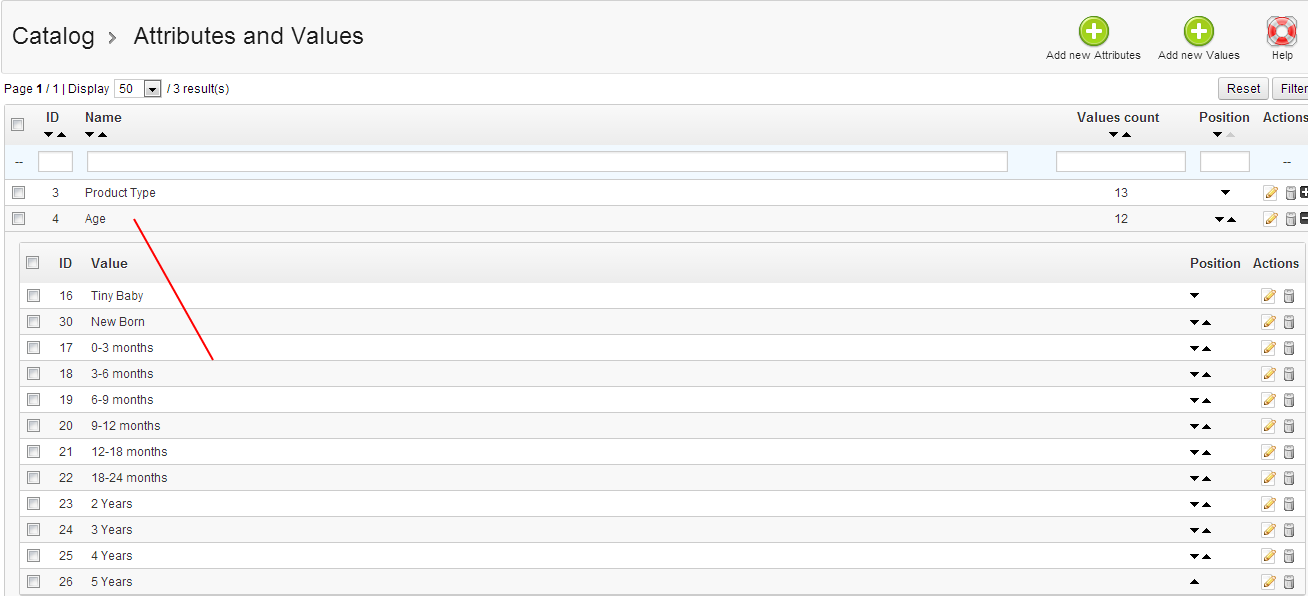Tick the Product Type row checkbox
Image resolution: width=1308 pixels, height=596 pixels.
tap(18, 193)
